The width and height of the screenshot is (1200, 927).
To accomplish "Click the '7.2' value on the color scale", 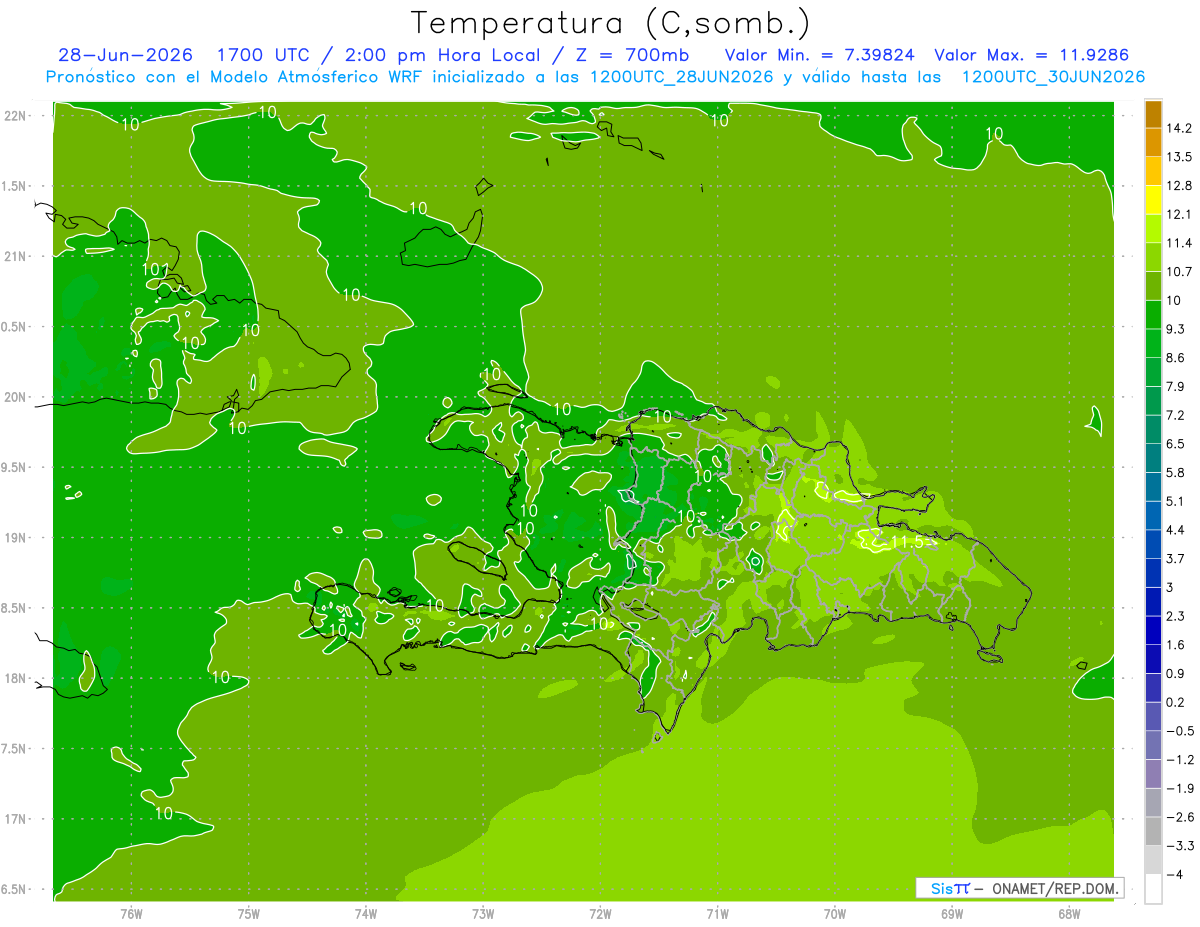I will pyautogui.click(x=1176, y=415).
